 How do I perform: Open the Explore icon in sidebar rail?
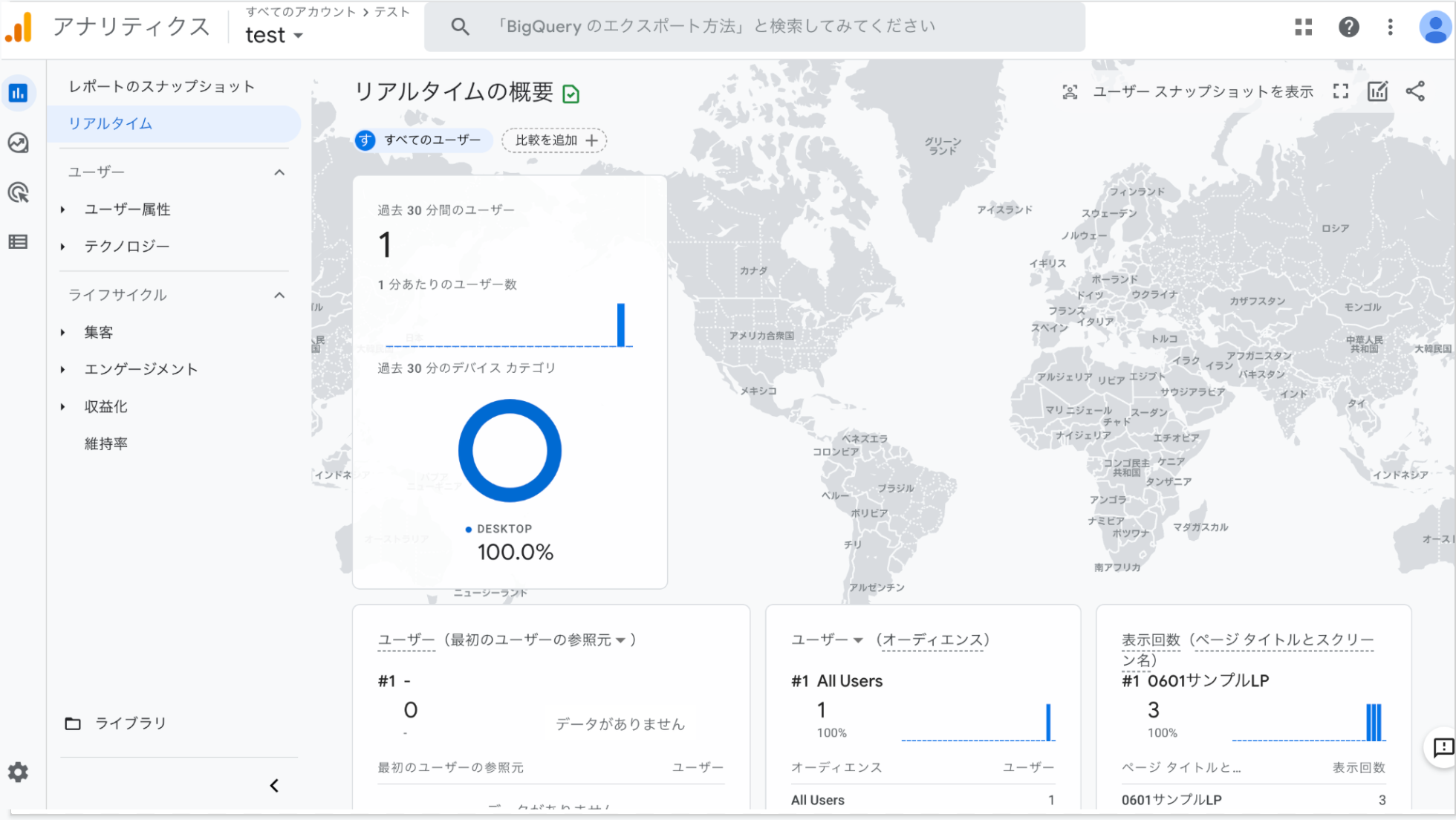click(x=19, y=143)
